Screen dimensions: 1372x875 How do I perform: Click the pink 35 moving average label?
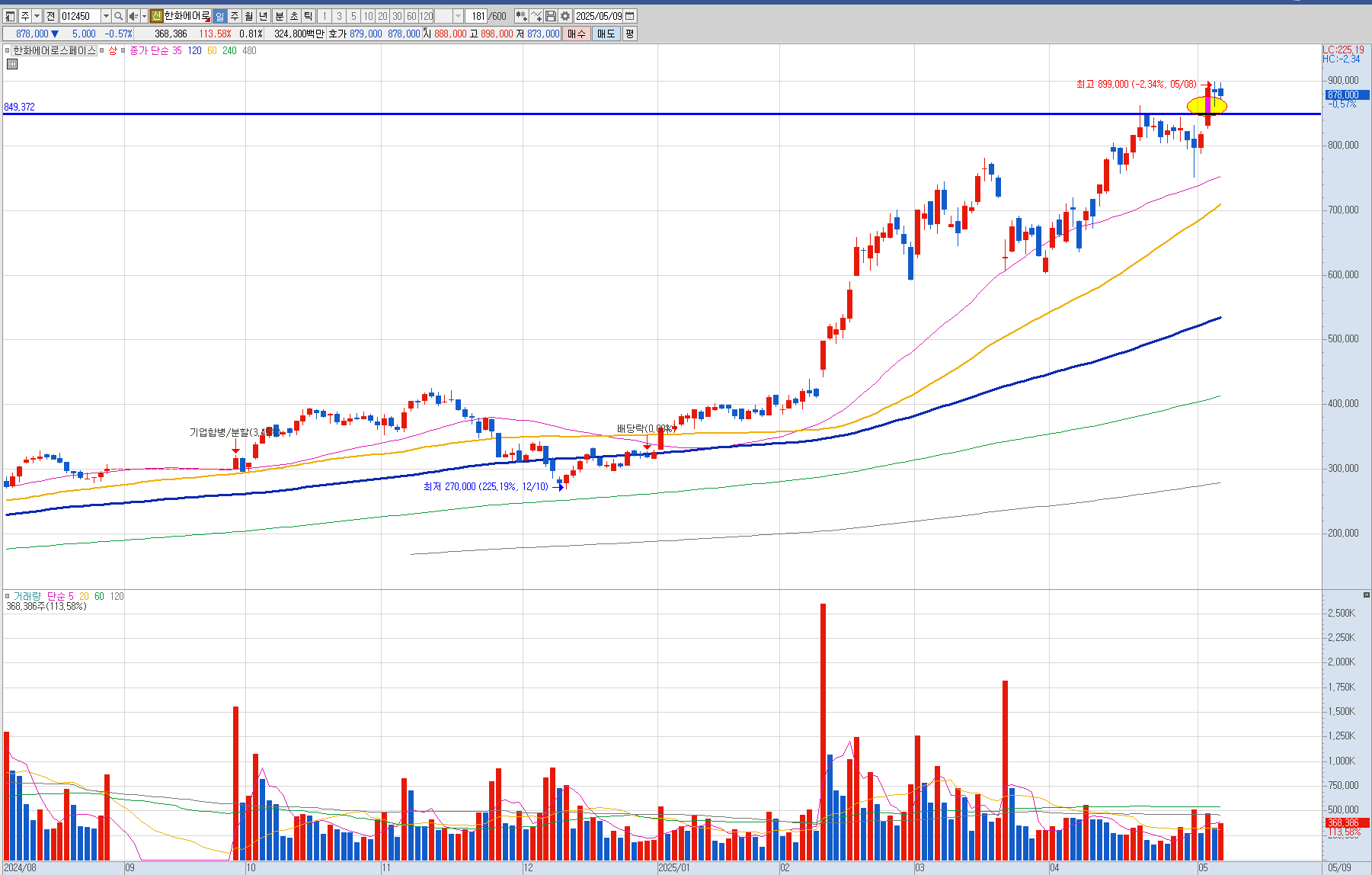tap(177, 51)
